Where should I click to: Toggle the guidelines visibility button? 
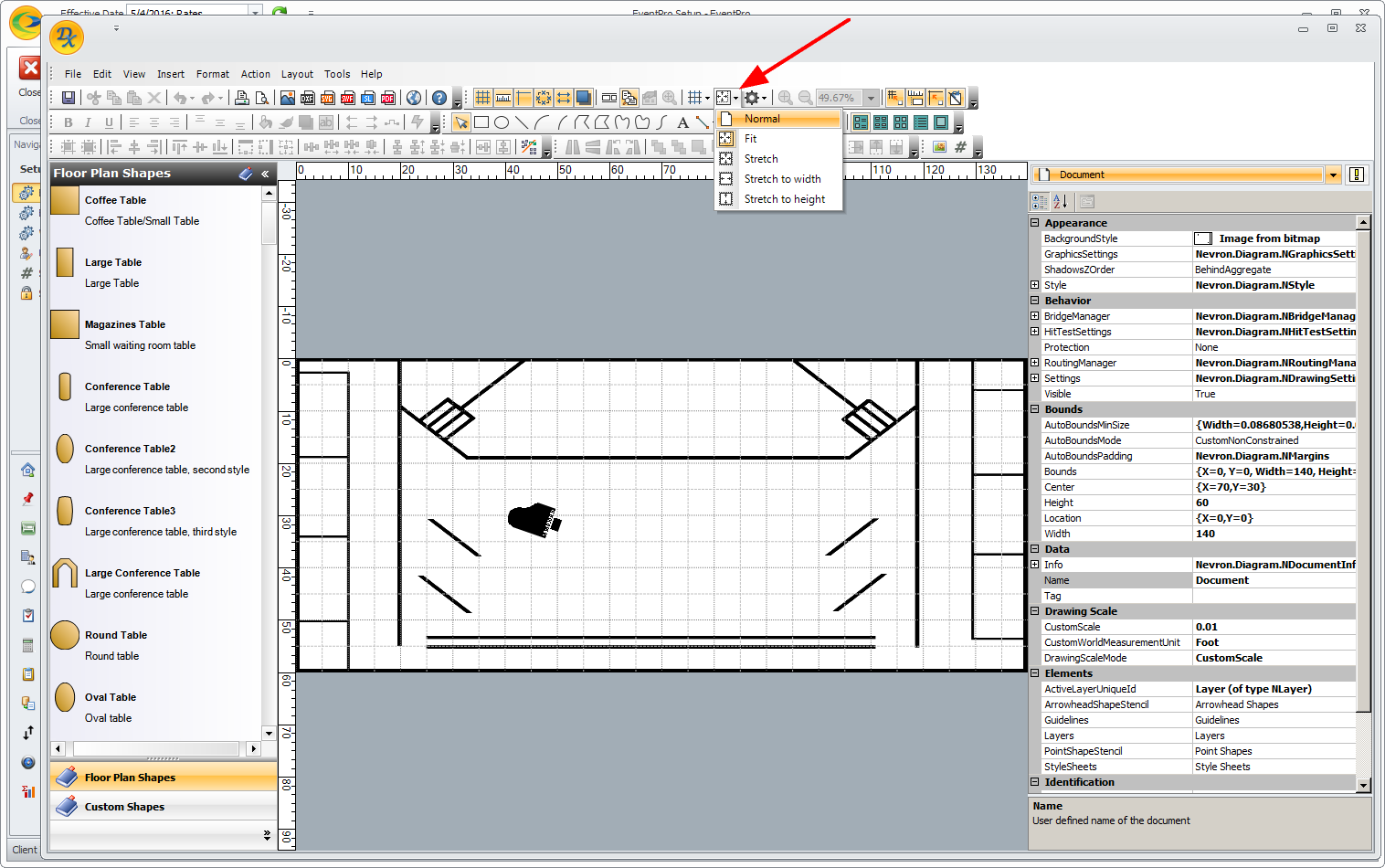523,98
